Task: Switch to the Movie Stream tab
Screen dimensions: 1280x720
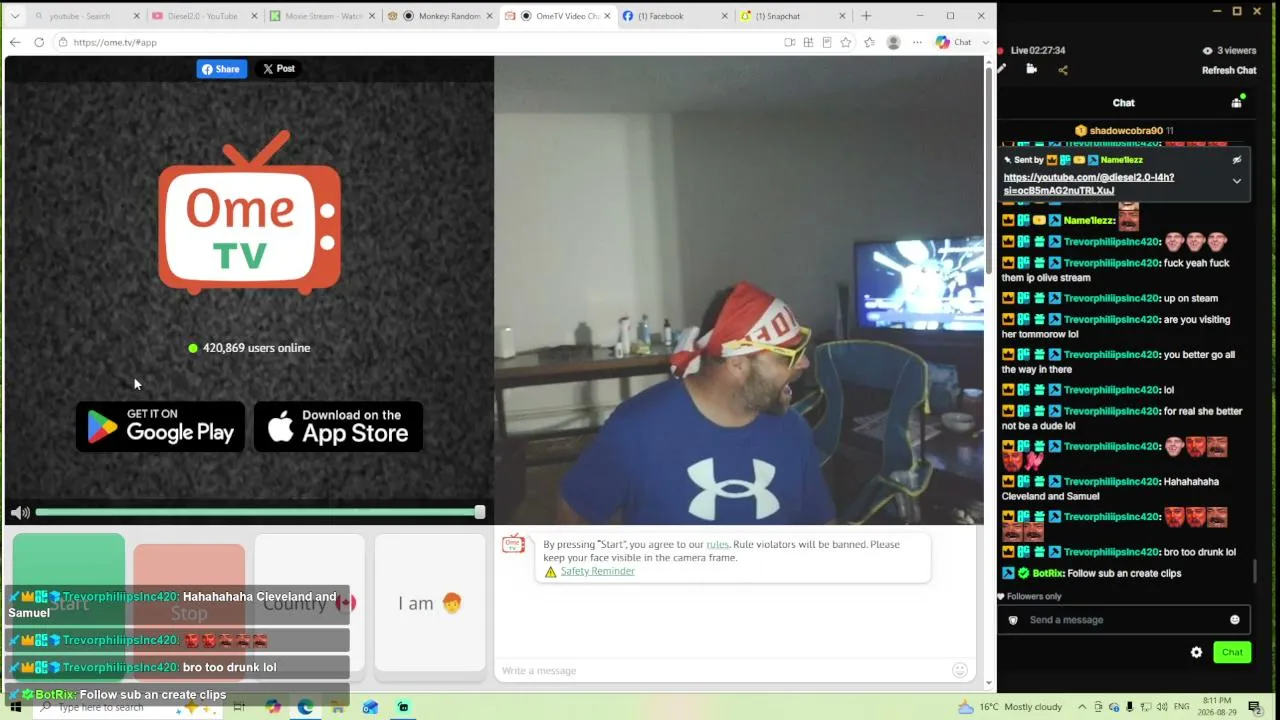Action: click(x=322, y=16)
